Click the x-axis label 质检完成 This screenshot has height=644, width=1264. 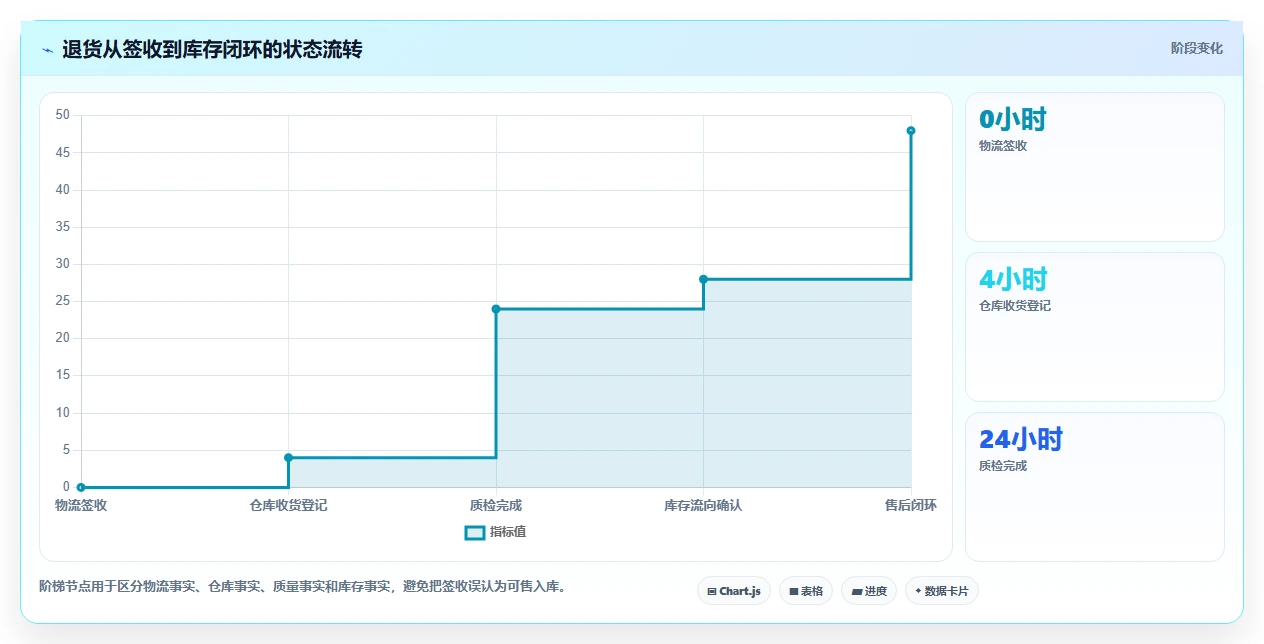[x=496, y=506]
